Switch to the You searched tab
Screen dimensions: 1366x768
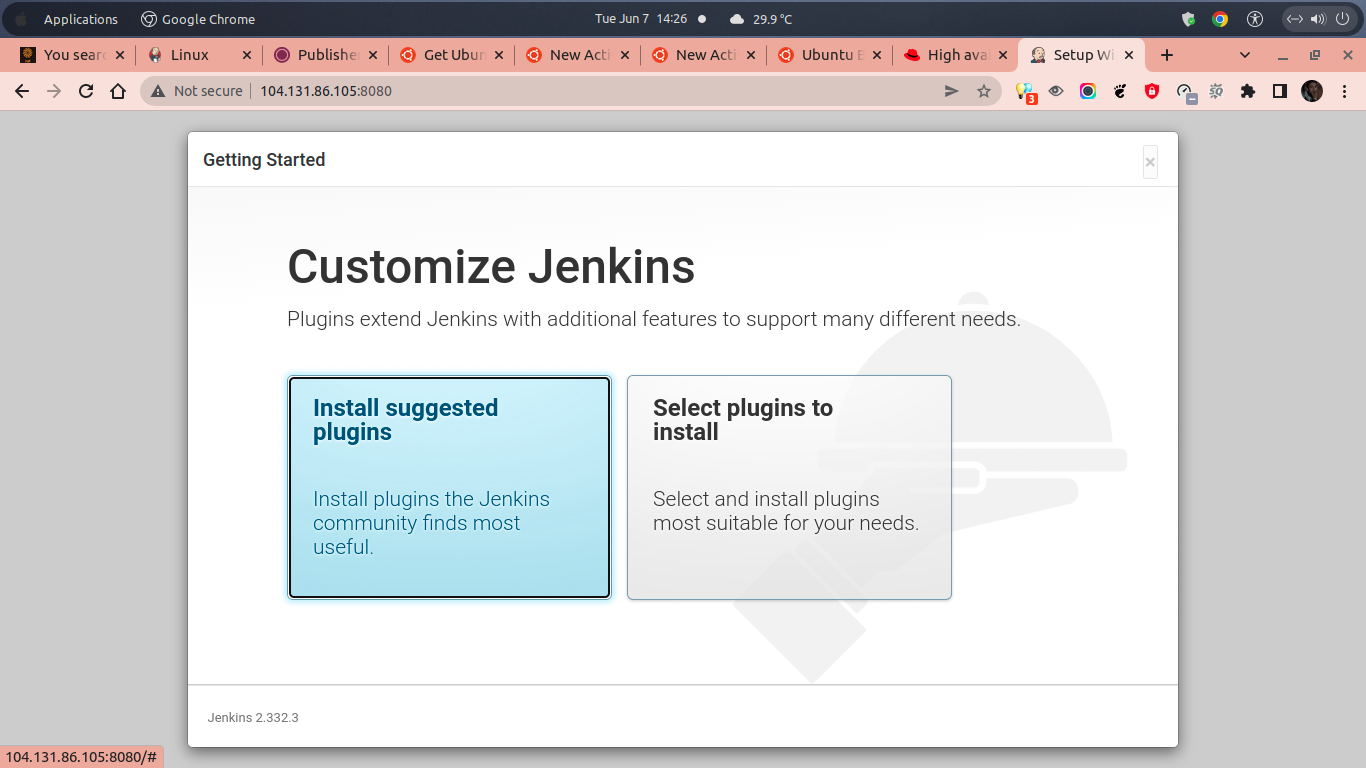(x=73, y=55)
